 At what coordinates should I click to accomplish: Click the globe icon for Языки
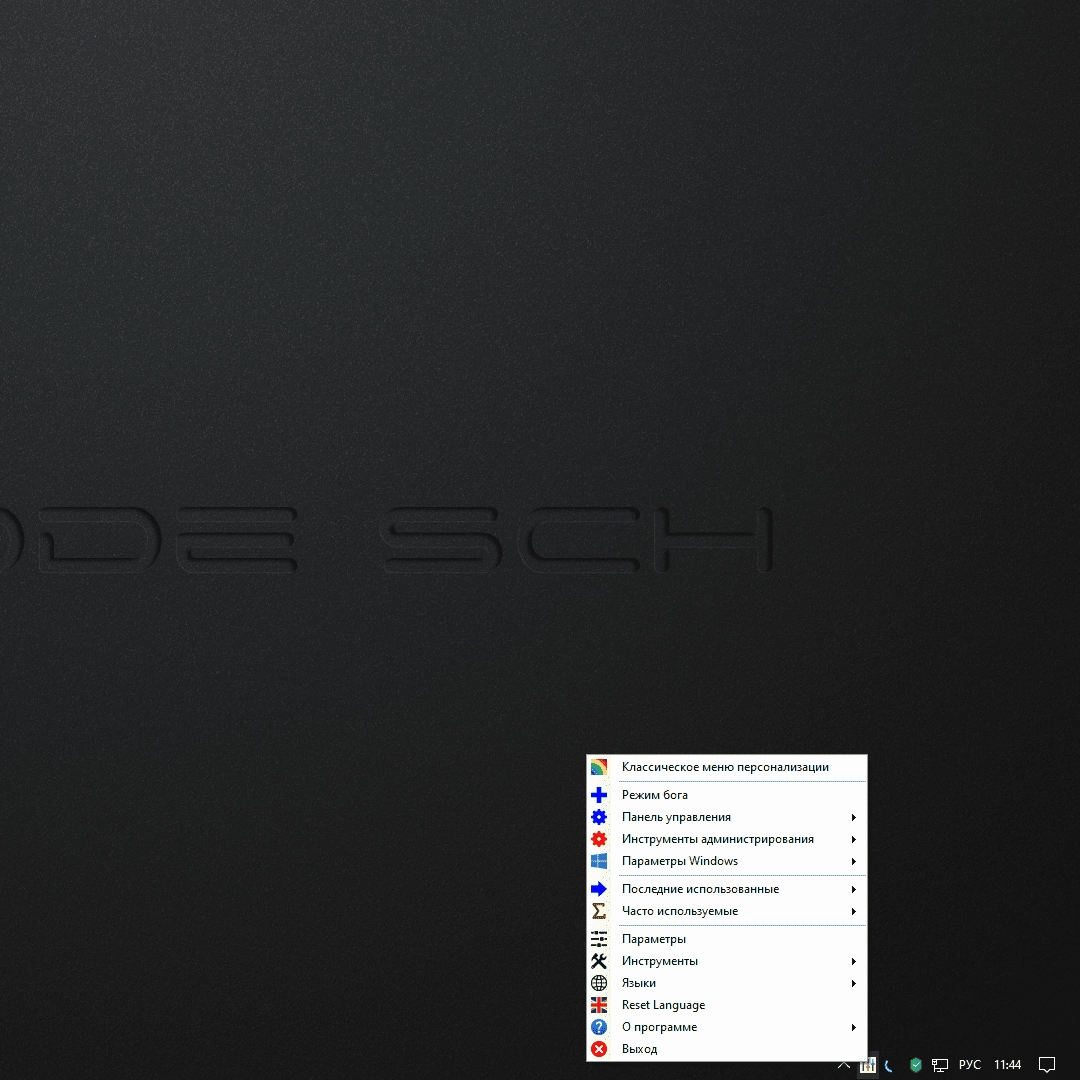(599, 983)
